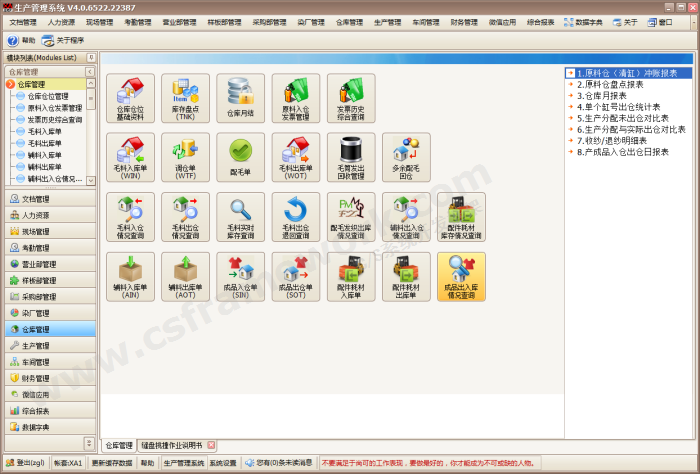Open 毛筒发出回收管理 icon

tap(351, 157)
